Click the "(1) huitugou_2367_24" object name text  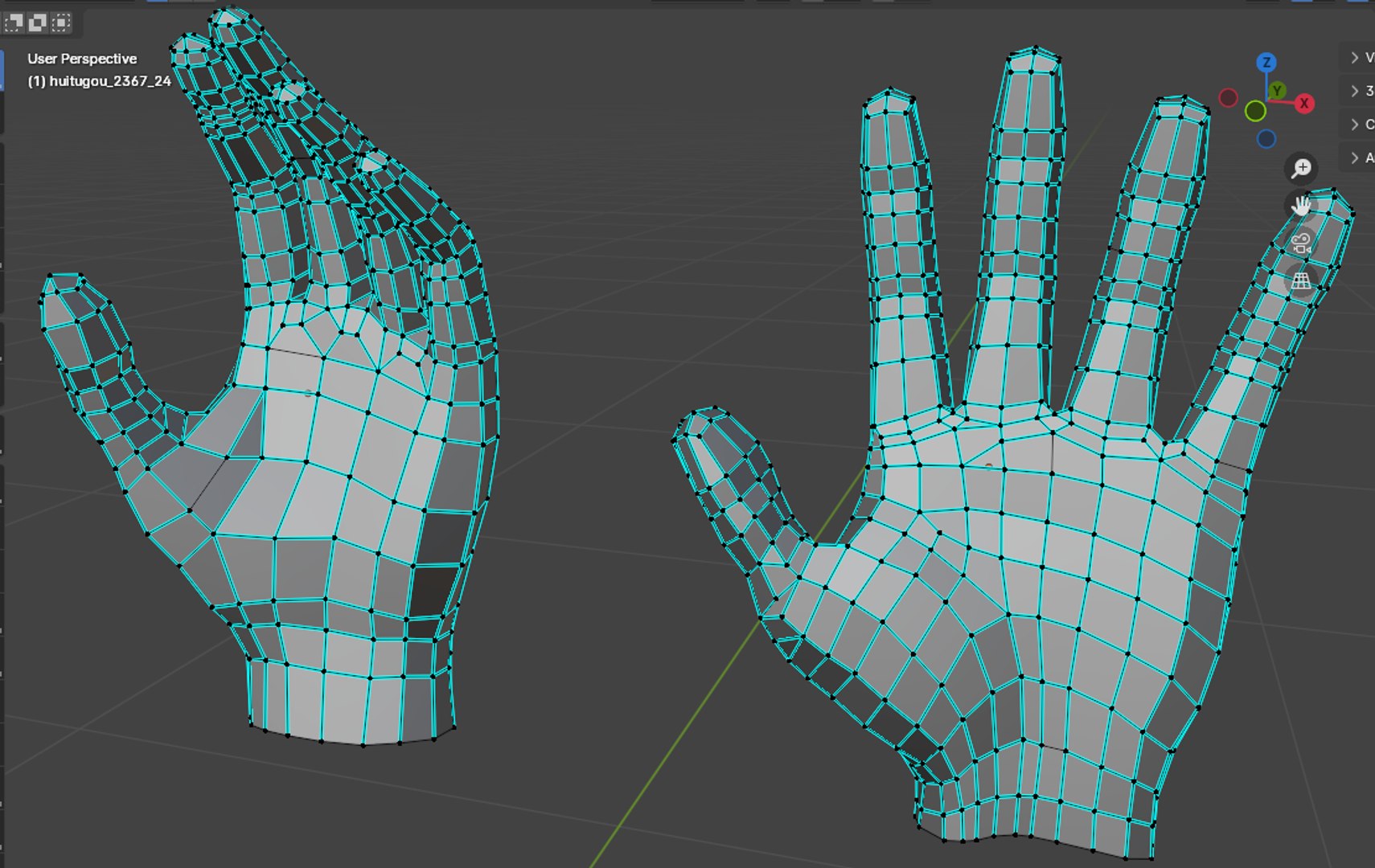pyautogui.click(x=99, y=81)
